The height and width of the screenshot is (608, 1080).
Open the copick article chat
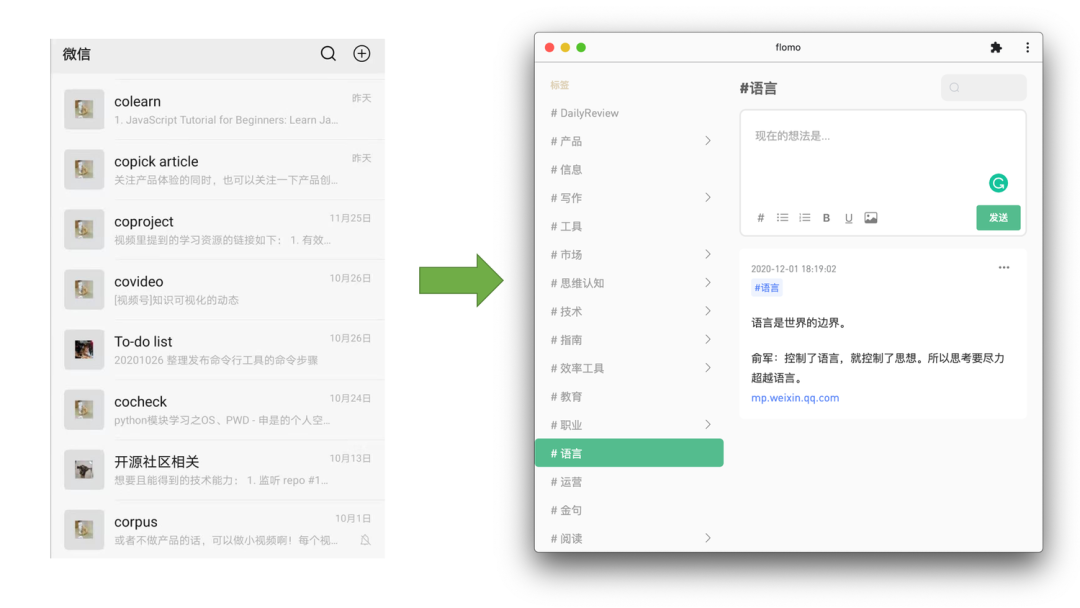pyautogui.click(x=218, y=169)
